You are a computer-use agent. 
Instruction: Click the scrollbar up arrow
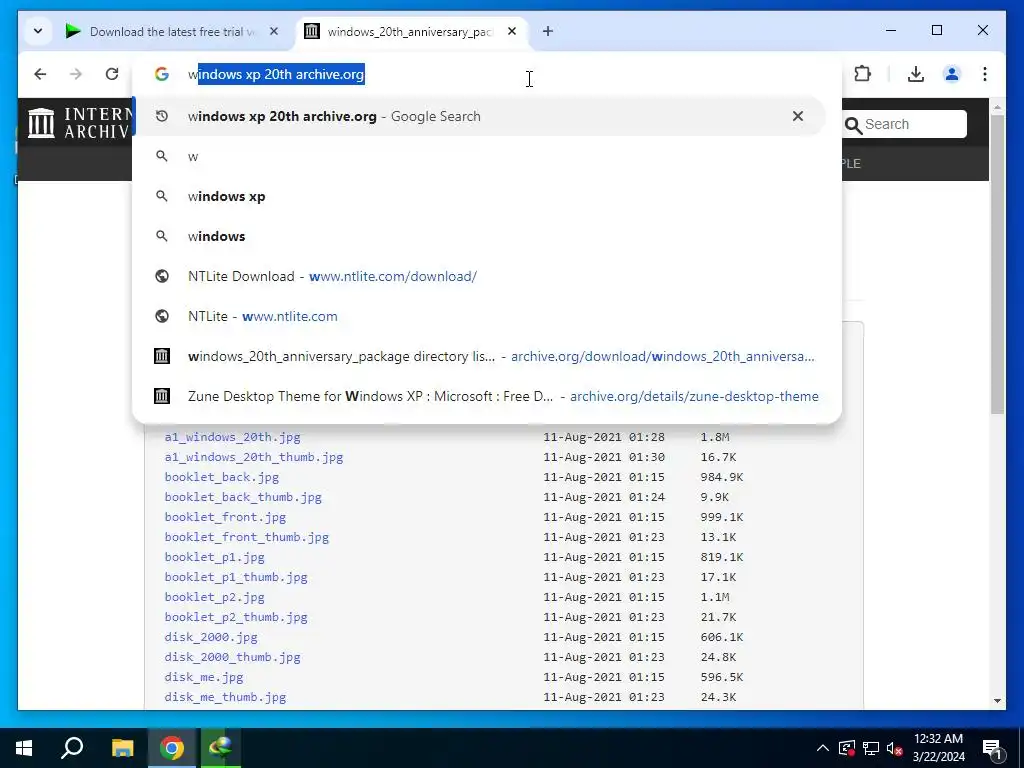tap(997, 106)
